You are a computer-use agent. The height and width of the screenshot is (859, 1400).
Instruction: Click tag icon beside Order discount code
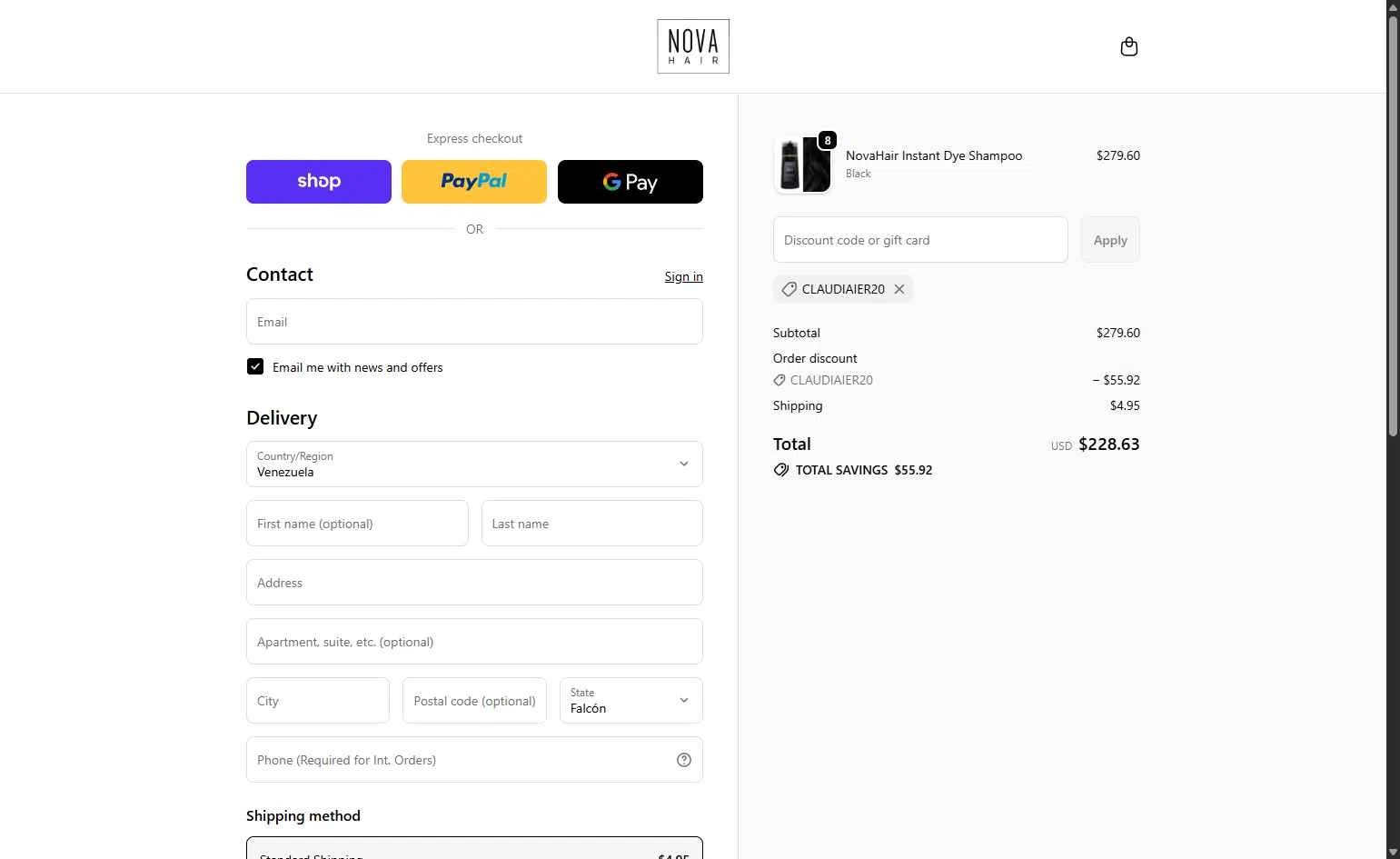tap(779, 380)
